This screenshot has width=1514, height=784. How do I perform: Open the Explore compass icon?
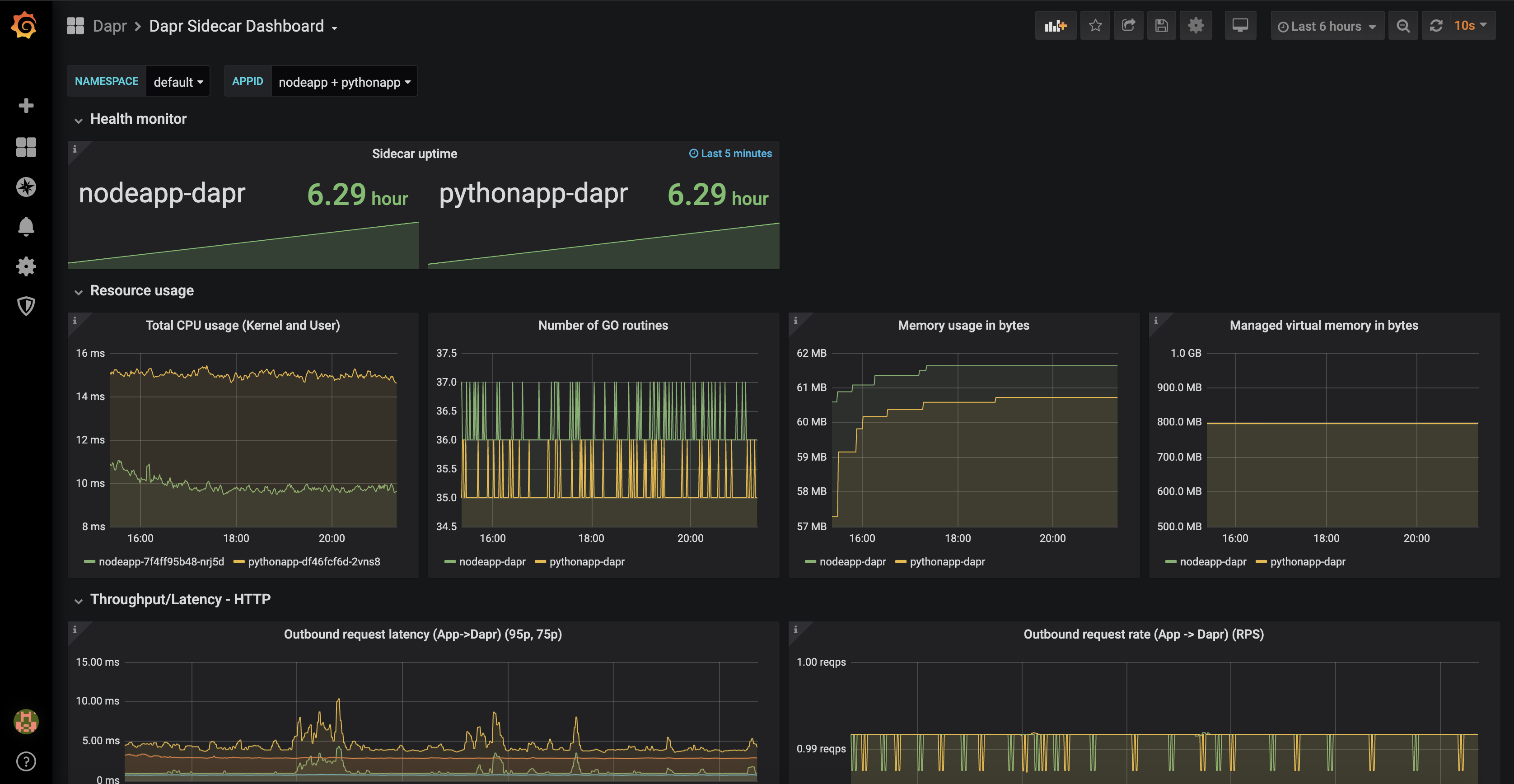point(26,187)
